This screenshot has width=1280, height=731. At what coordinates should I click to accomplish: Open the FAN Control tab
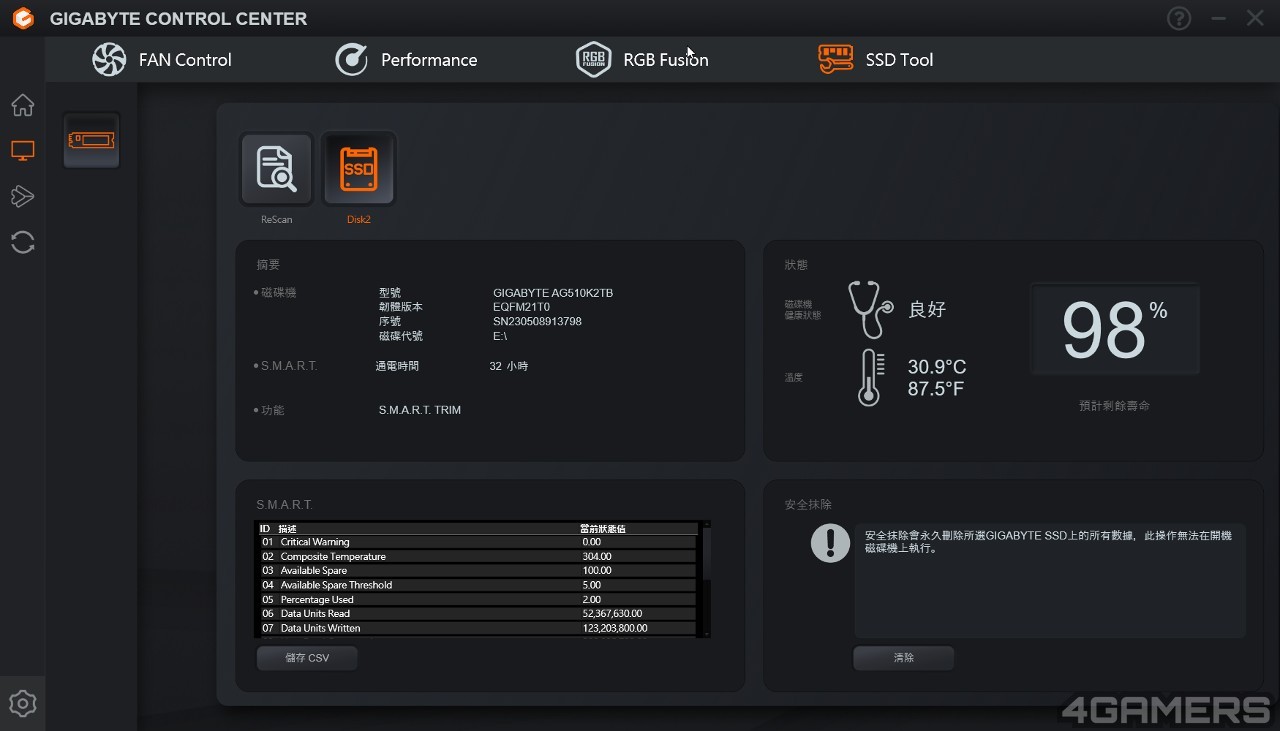pyautogui.click(x=161, y=60)
